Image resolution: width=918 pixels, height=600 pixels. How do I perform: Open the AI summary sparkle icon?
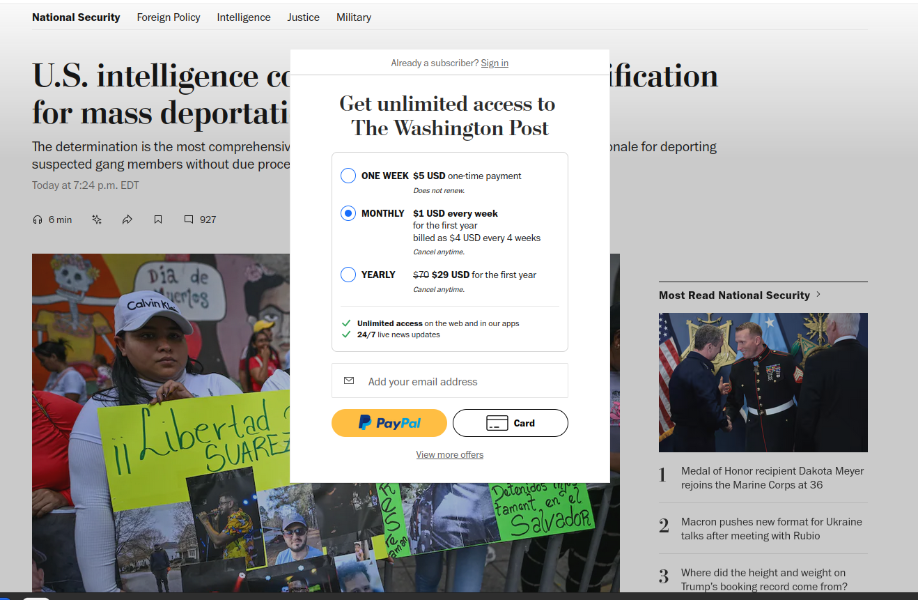coord(97,220)
